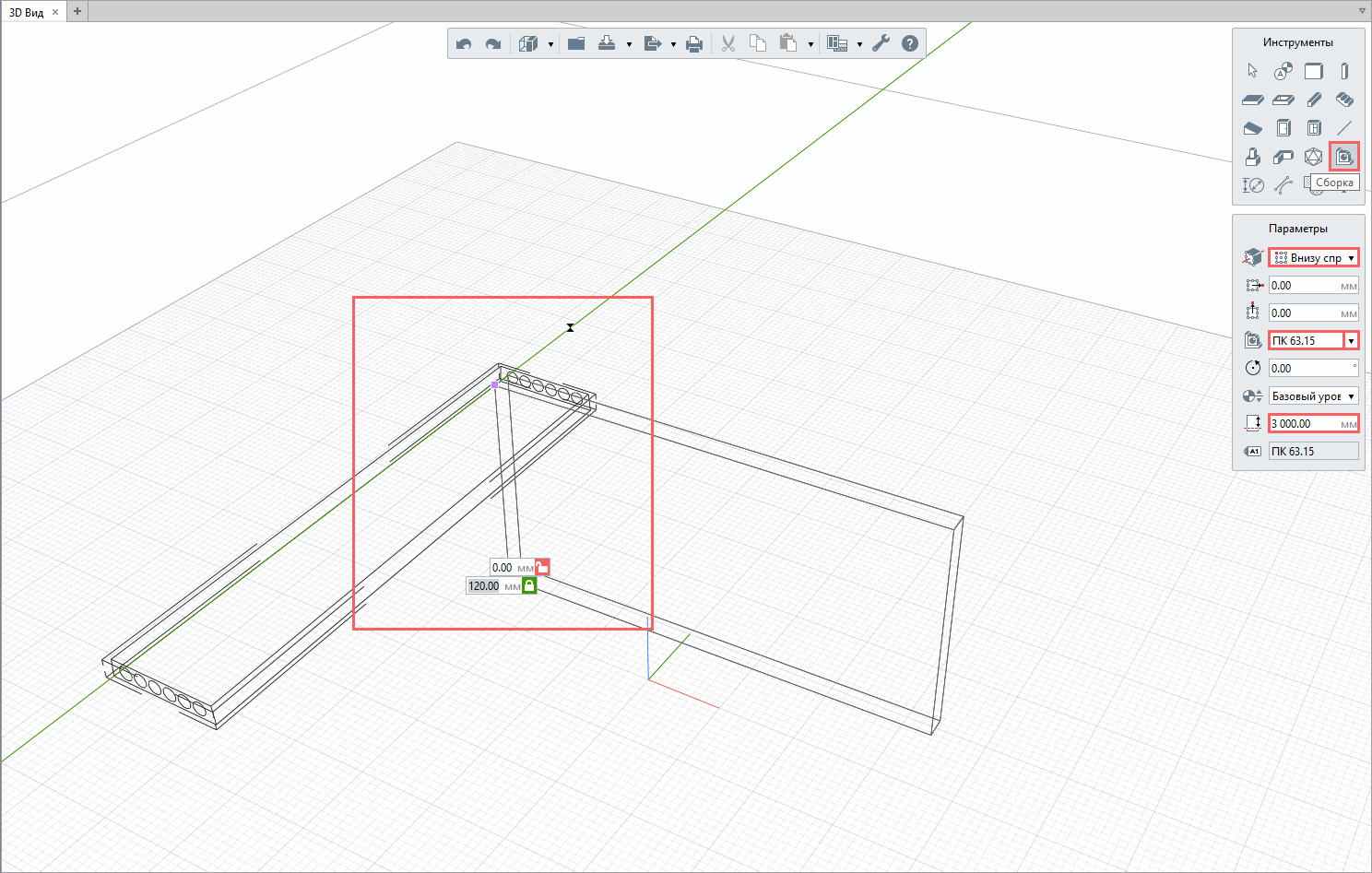The height and width of the screenshot is (873, 1372).
Task: Open the project explorer layout icon
Action: pyautogui.click(x=837, y=43)
